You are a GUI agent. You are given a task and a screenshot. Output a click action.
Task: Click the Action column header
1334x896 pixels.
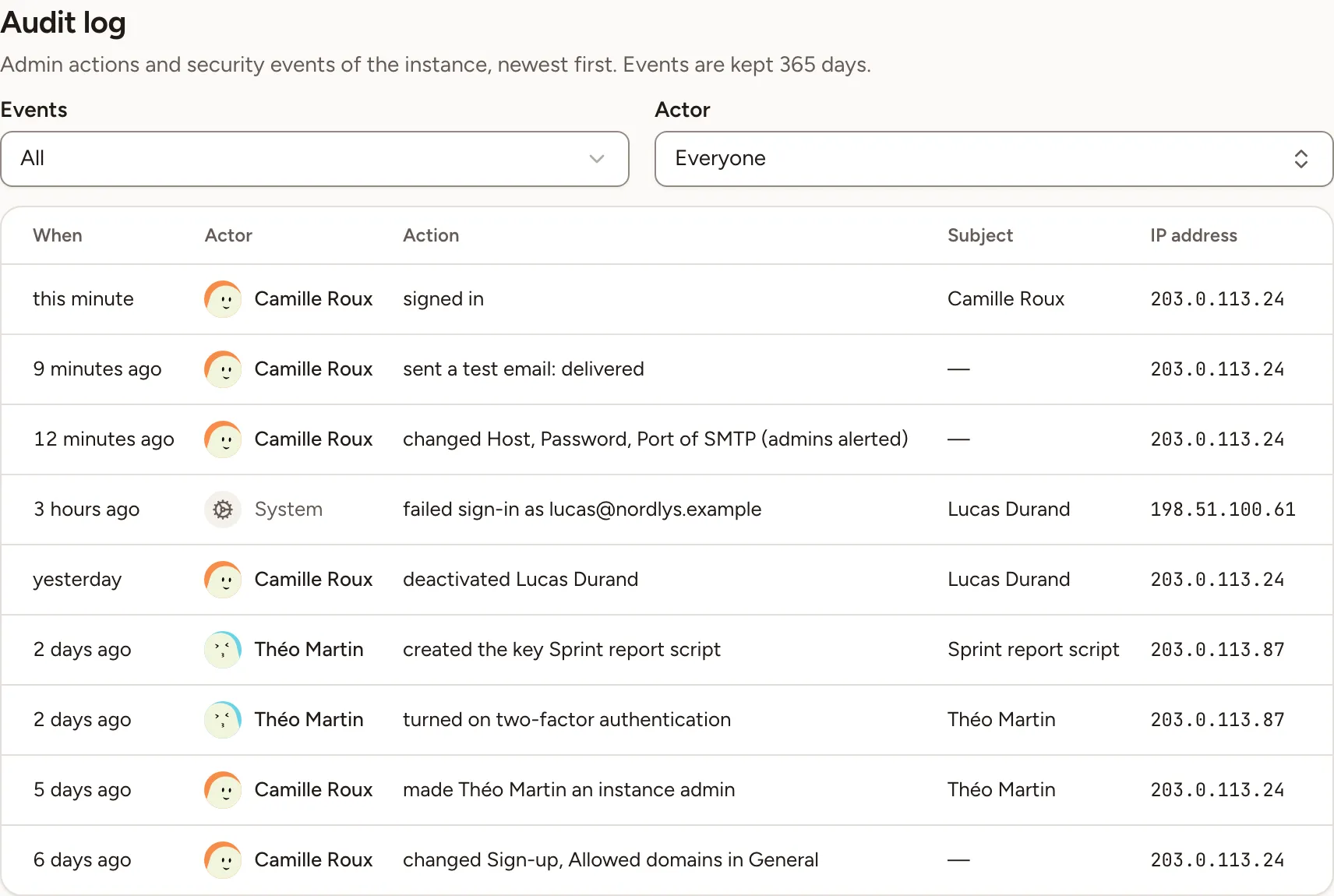431,235
